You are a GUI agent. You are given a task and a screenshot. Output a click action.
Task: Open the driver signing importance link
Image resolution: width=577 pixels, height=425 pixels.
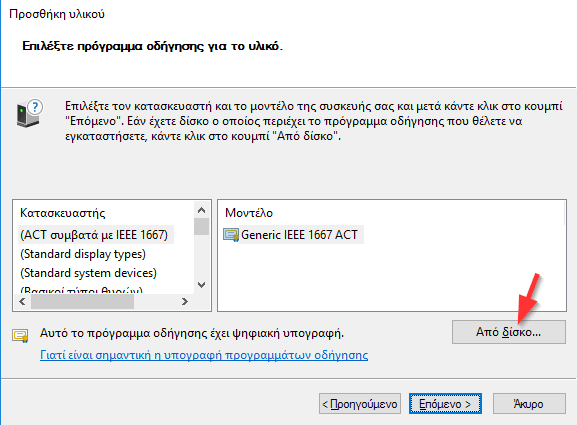click(x=204, y=355)
